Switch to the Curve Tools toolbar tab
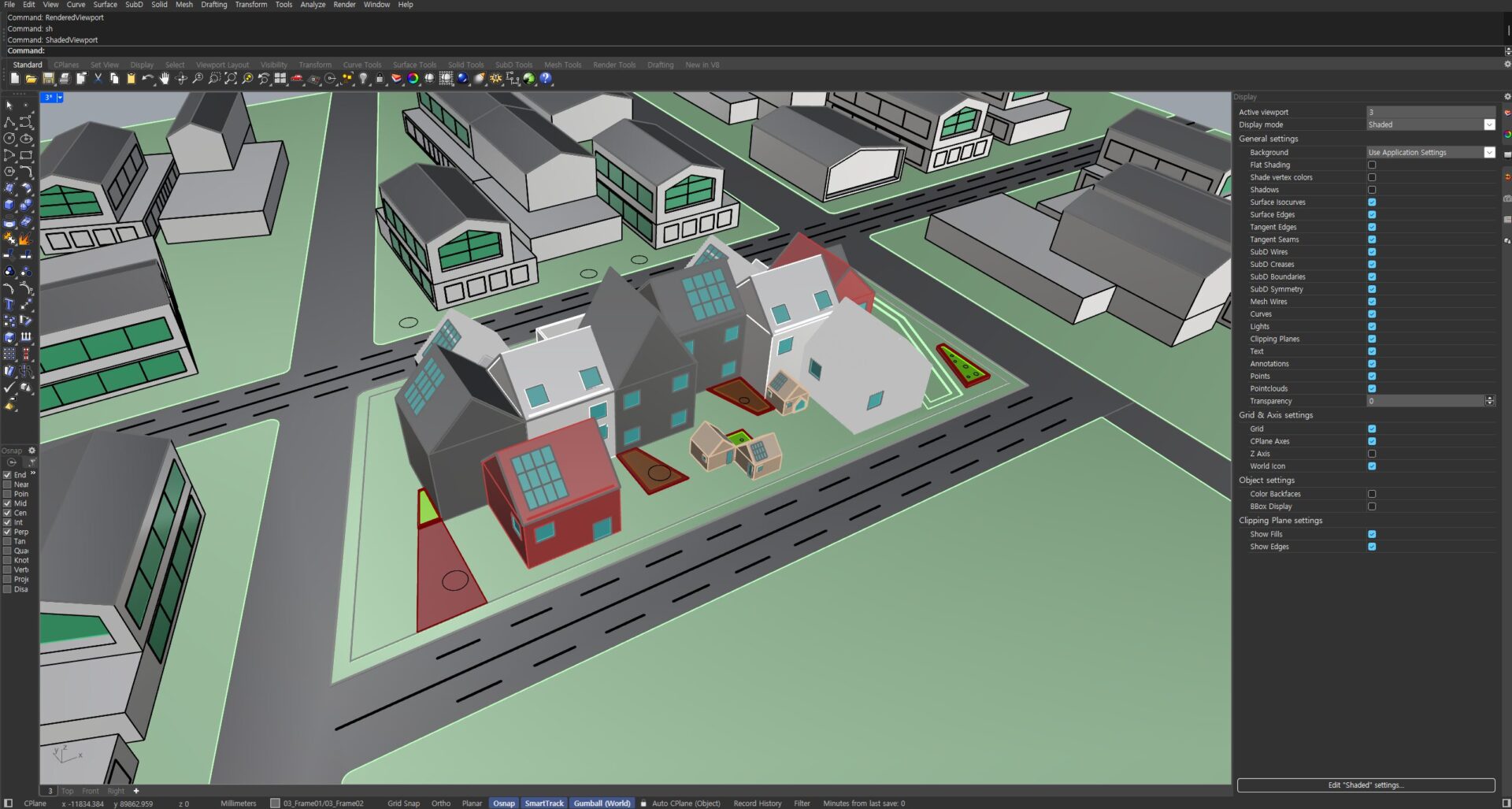The image size is (1512, 809). (361, 65)
